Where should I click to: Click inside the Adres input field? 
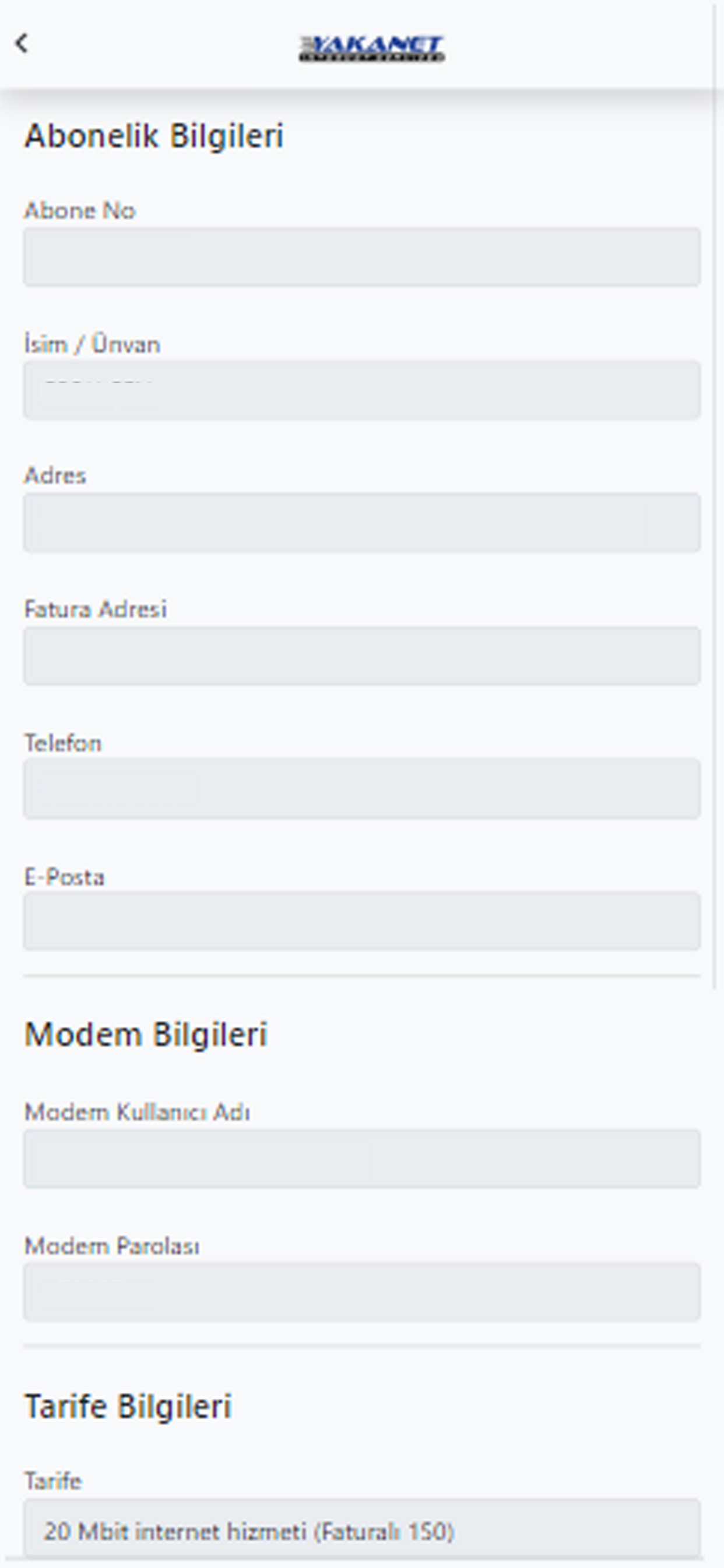pos(362,523)
